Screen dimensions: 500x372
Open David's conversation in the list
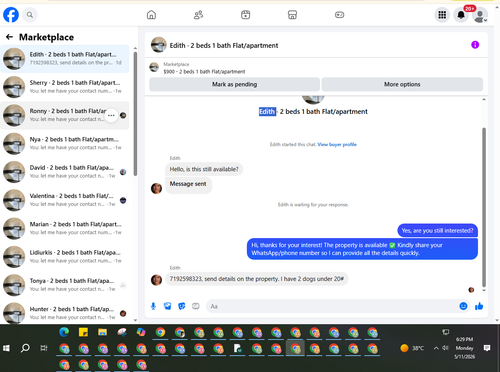click(x=65, y=172)
